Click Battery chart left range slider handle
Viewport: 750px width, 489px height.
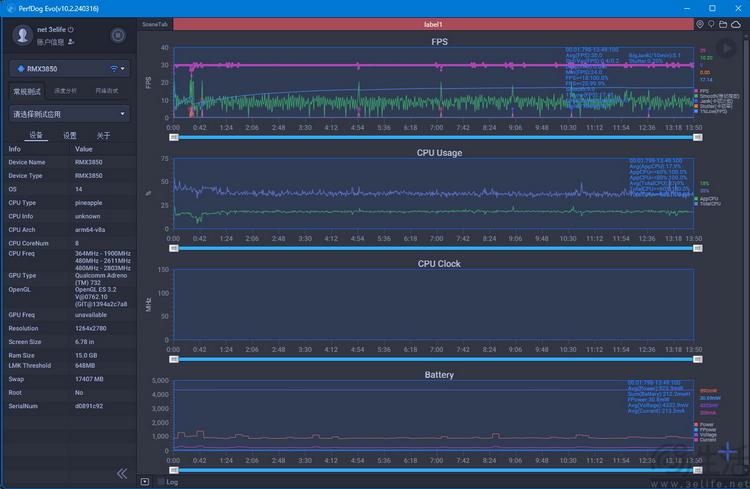point(174,470)
